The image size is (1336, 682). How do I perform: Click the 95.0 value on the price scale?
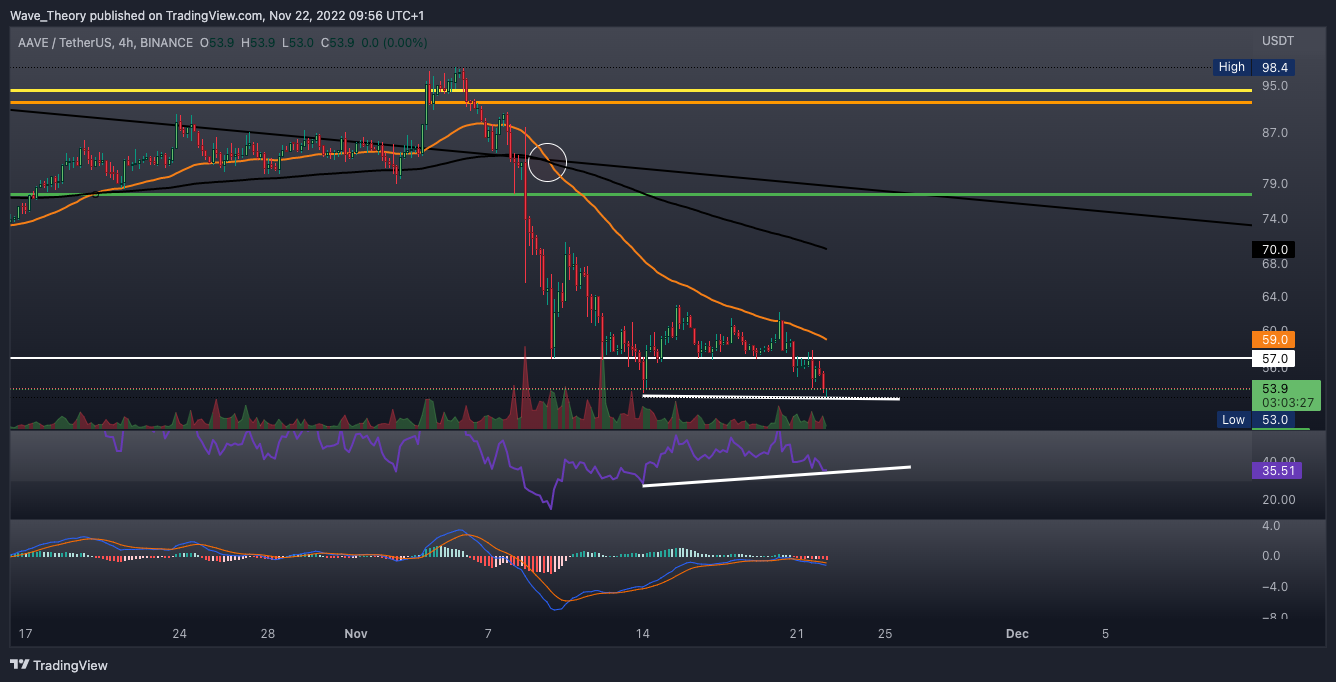1276,86
